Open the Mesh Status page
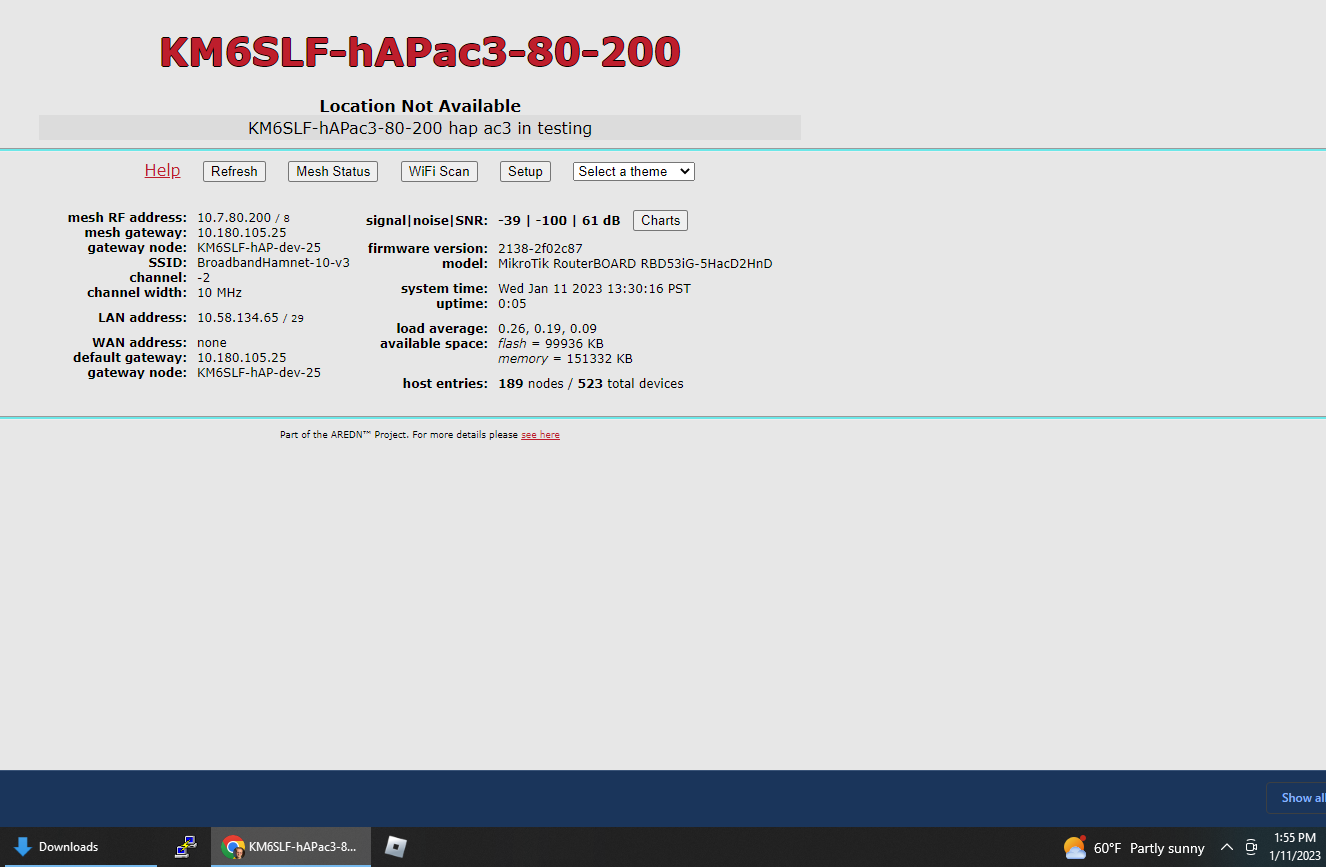The image size is (1326, 867). (332, 171)
